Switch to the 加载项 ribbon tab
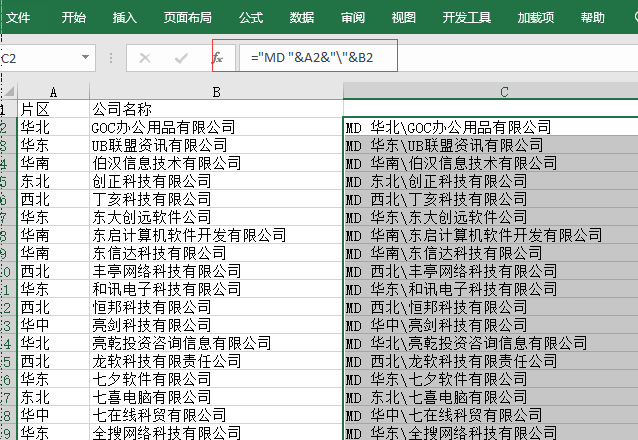 click(x=535, y=18)
